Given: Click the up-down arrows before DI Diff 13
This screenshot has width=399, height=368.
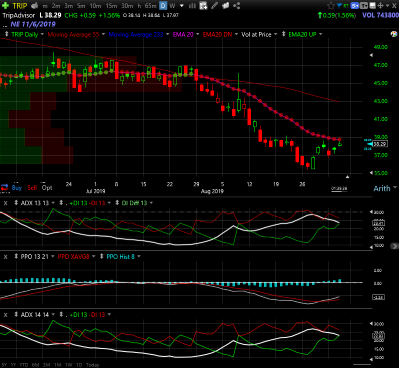Looking at the screenshot, I should 117,203.
